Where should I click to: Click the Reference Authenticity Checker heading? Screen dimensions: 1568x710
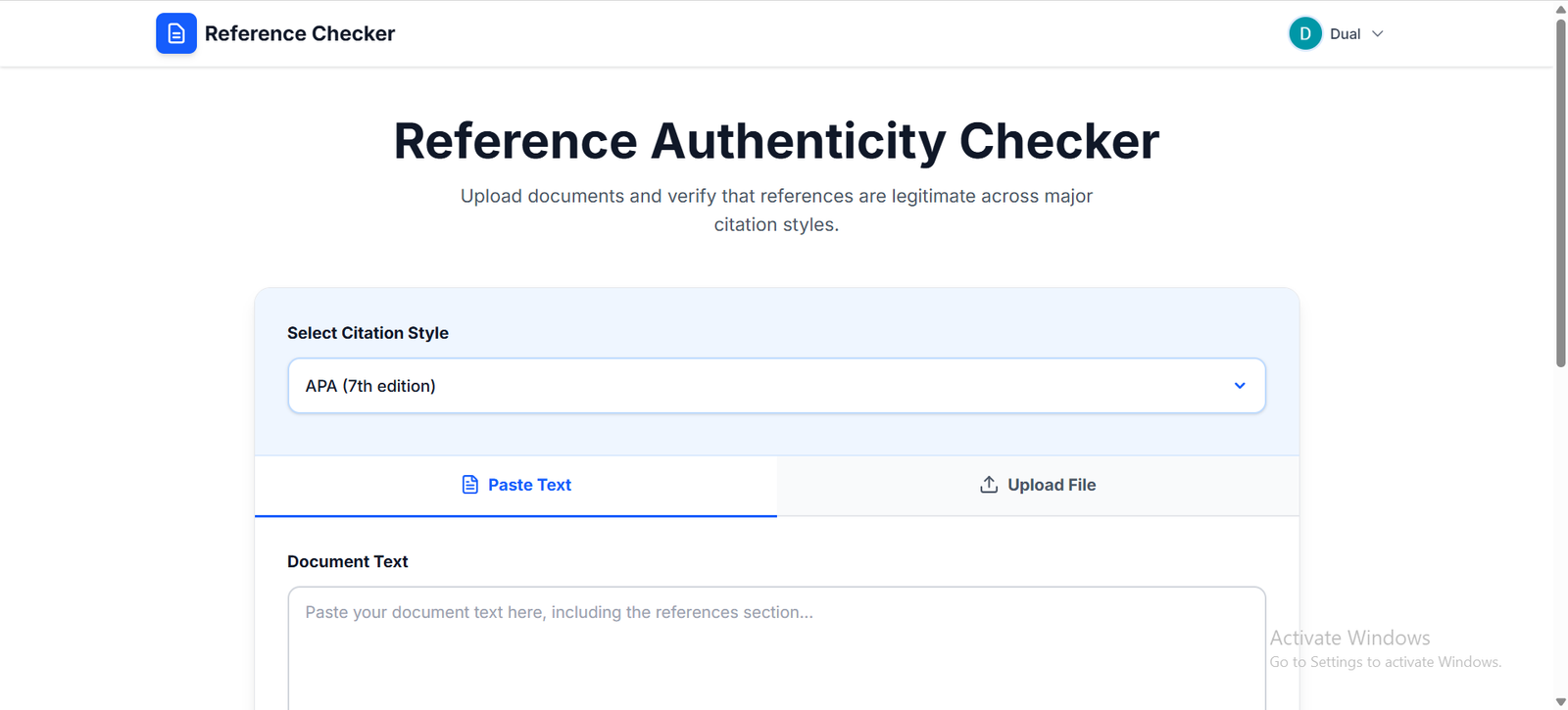[x=776, y=141]
